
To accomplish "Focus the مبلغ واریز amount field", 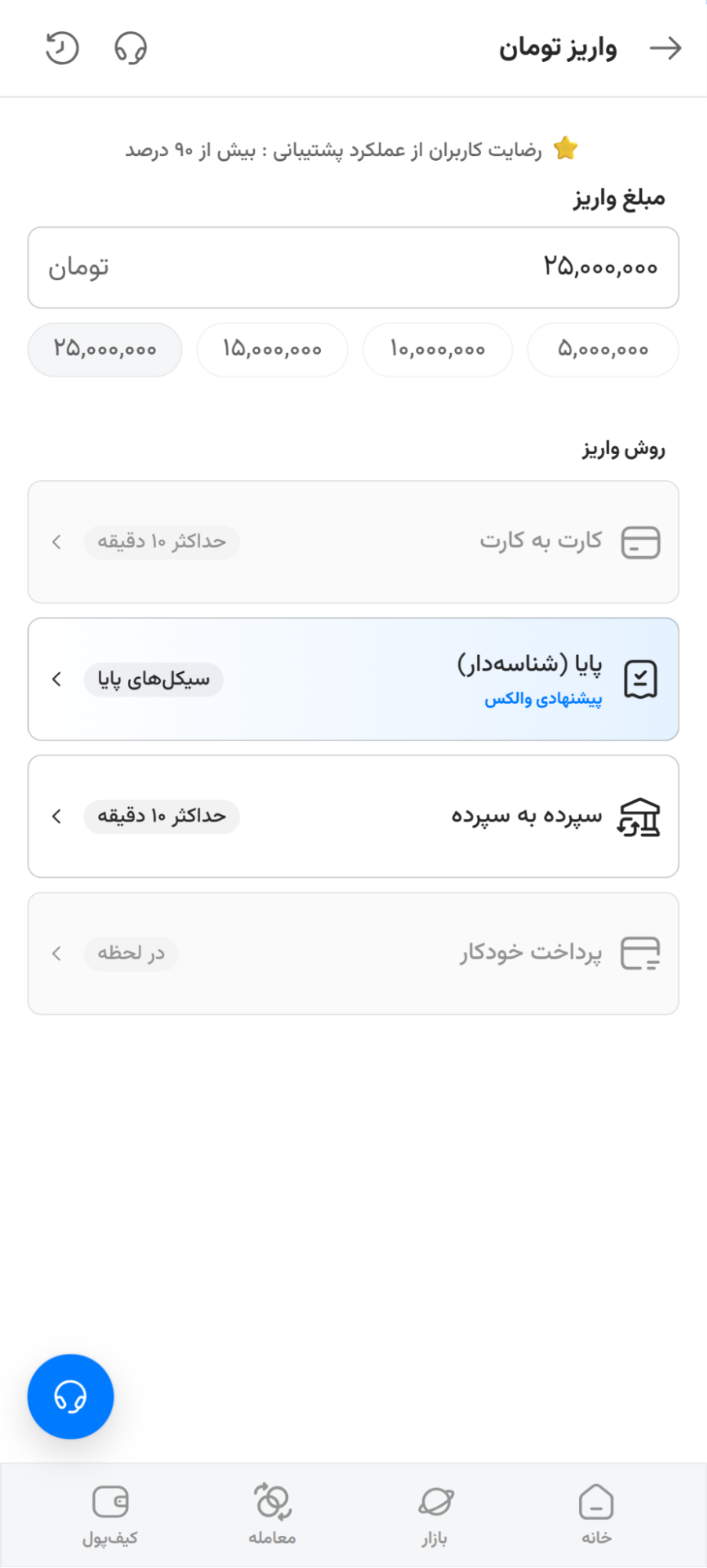I will click(x=353, y=267).
